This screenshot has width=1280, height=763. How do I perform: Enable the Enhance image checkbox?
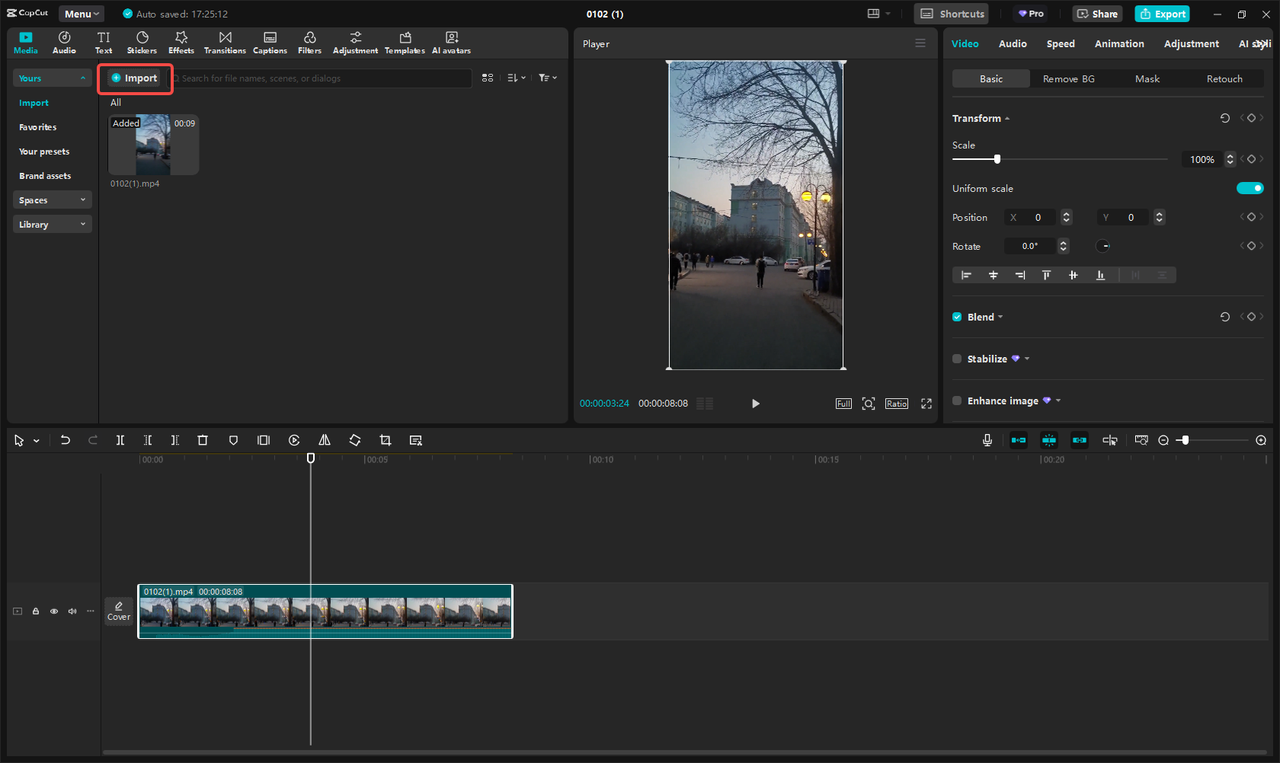click(957, 400)
